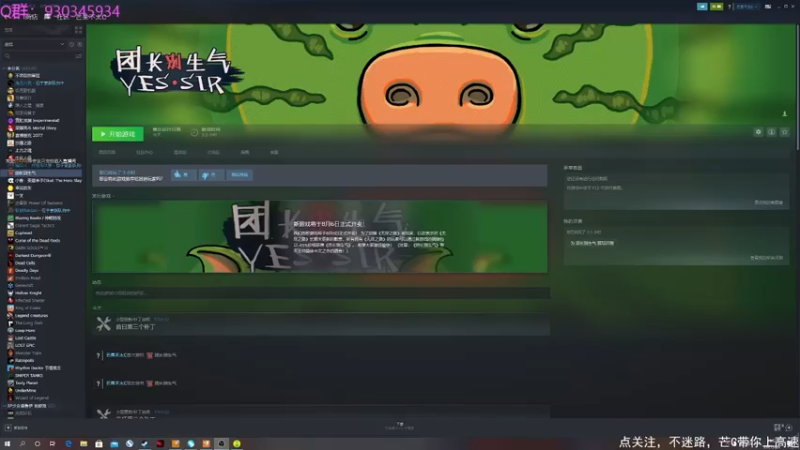Select UnderMine in the game list
Image resolution: width=800 pixels, height=450 pixels.
click(x=26, y=390)
